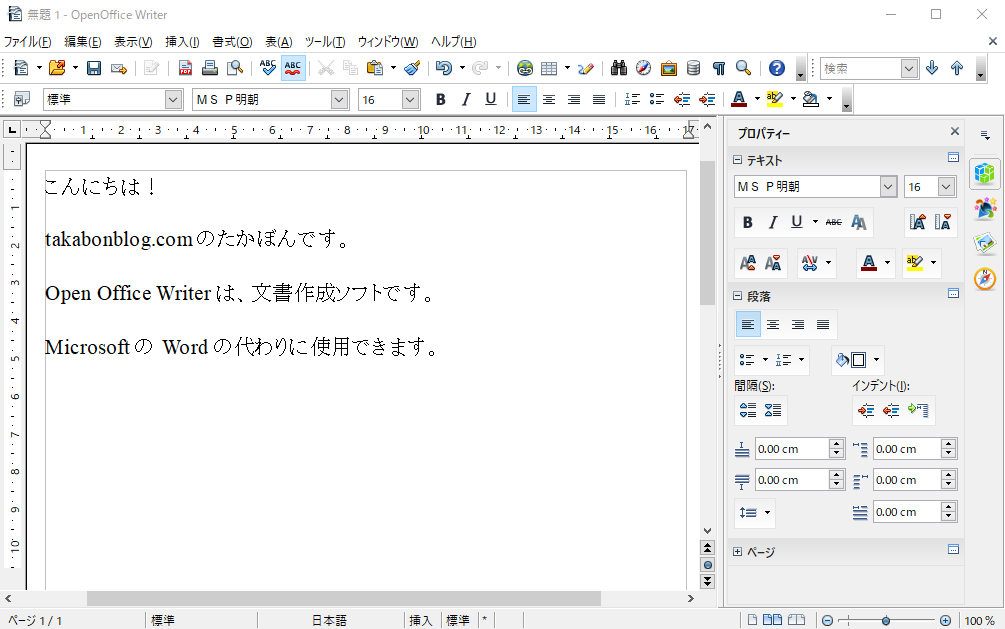
Task: Toggle bold formatting in the formatting bar
Action: click(440, 99)
